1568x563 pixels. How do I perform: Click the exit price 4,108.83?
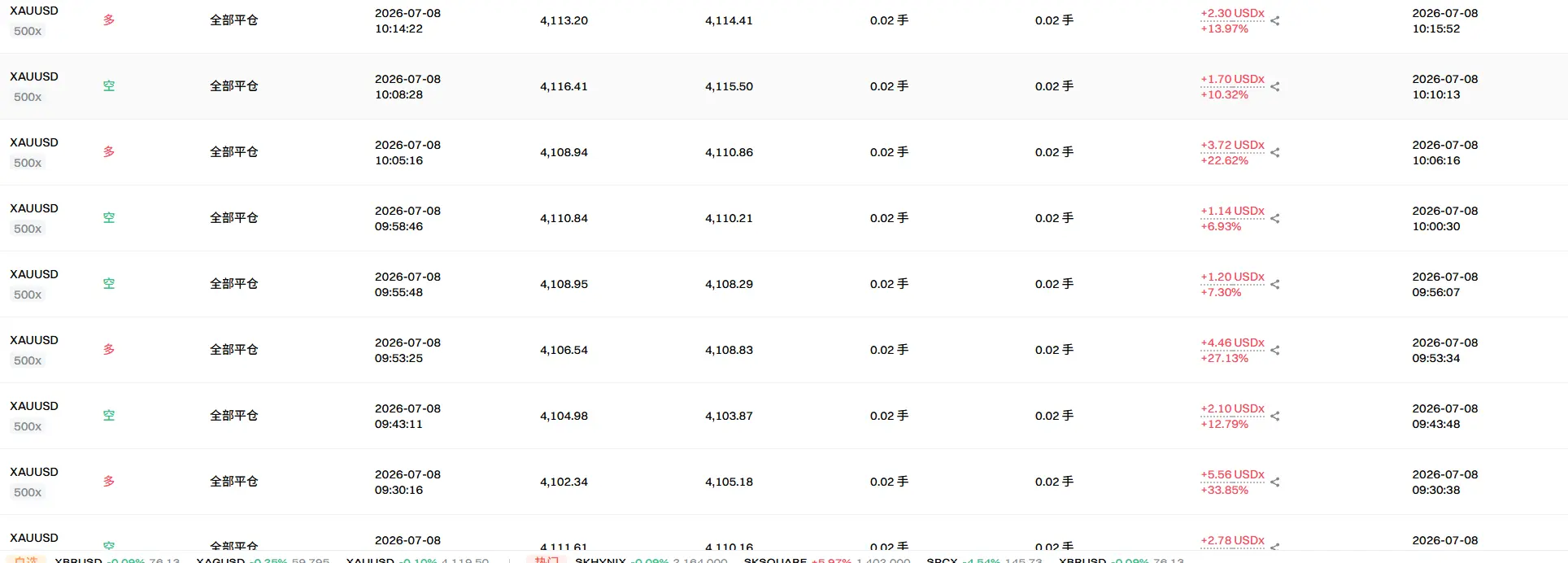point(729,350)
